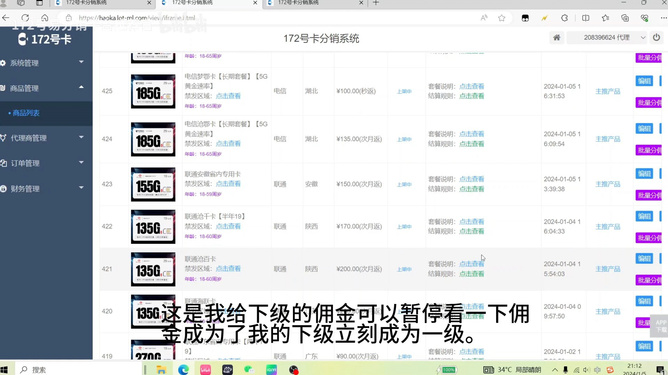Open 135G thumbnail in row 422

153,227
